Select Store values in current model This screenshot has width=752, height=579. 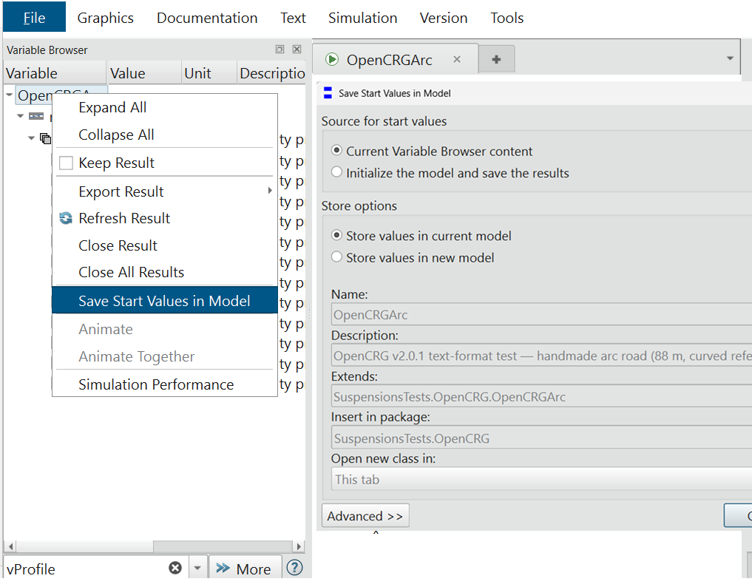pyautogui.click(x=337, y=236)
